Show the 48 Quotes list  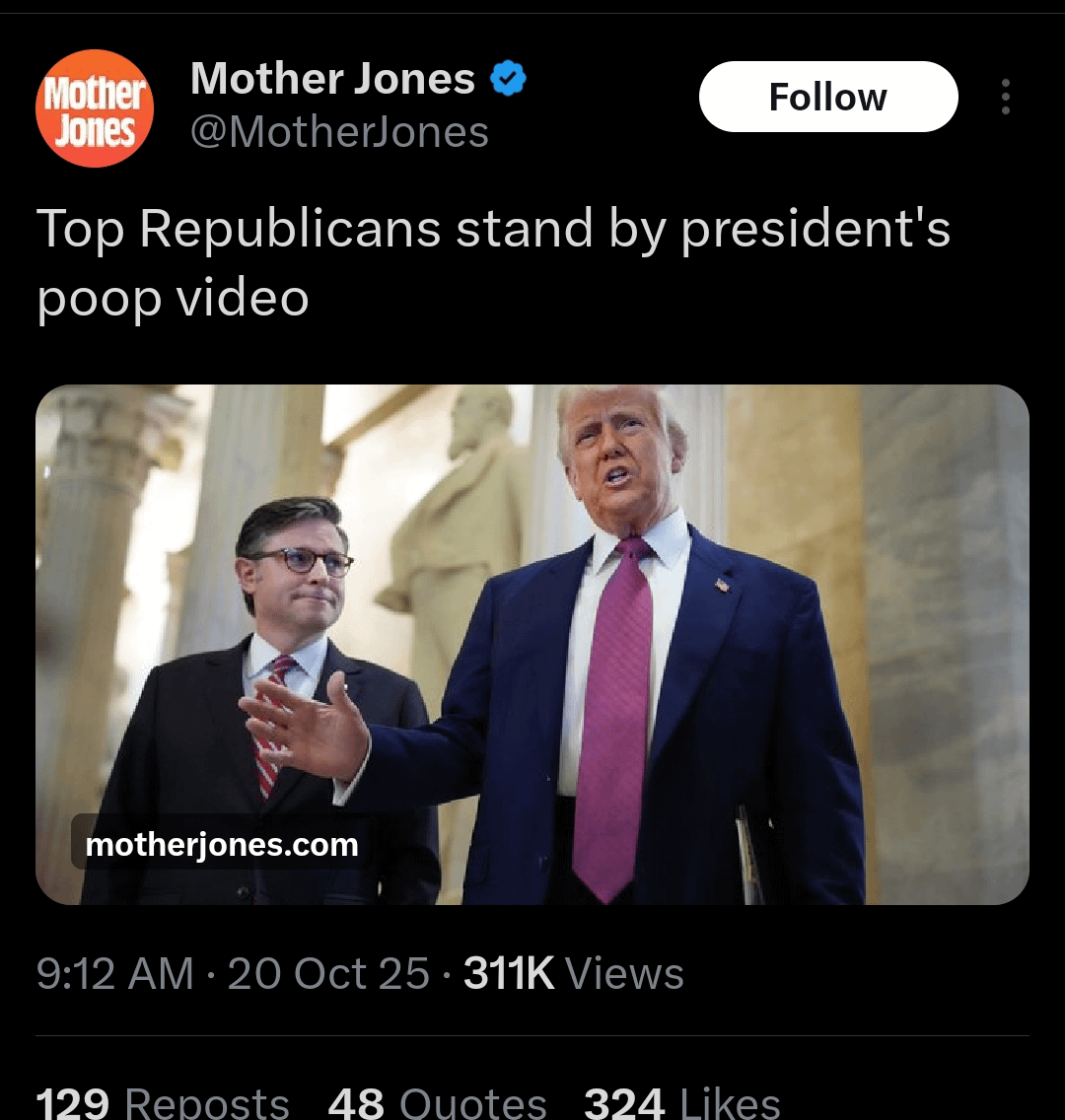tap(437, 1102)
